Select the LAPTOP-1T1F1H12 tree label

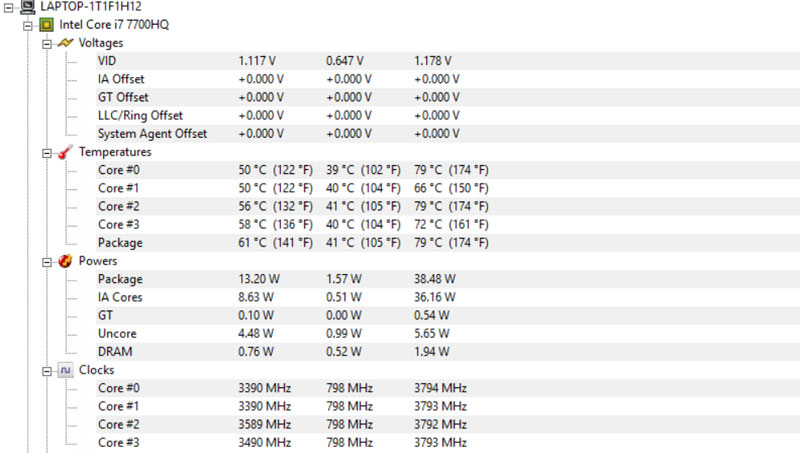coord(91,7)
